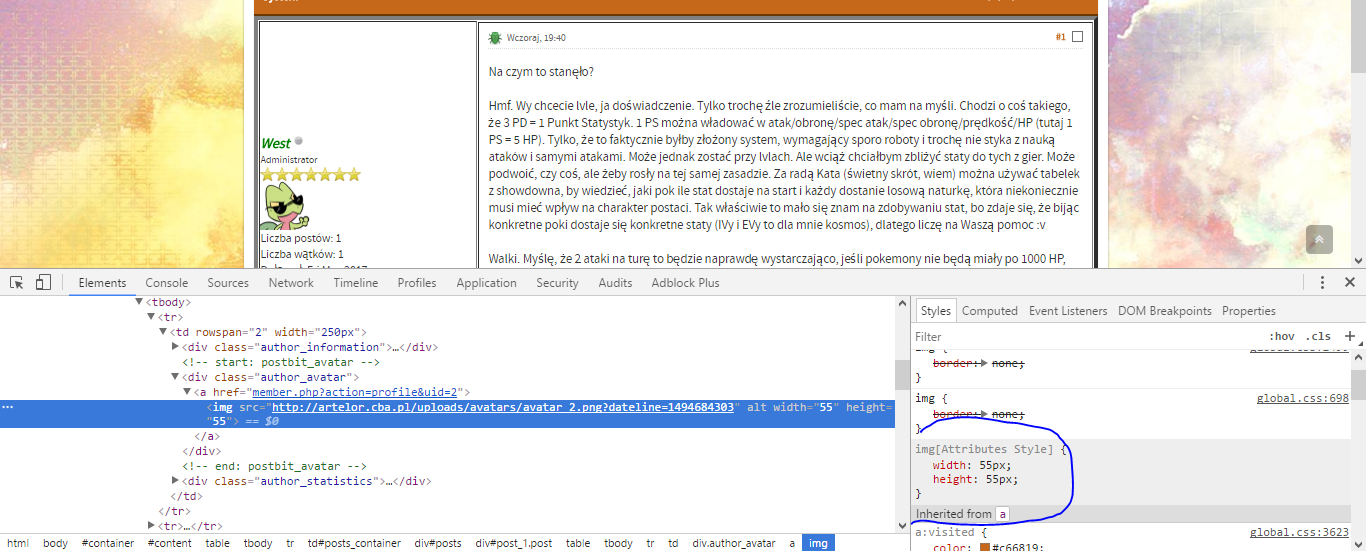Image resolution: width=1366 pixels, height=551 pixels.
Task: Collapse the author_avatar div node
Action: coord(177,377)
